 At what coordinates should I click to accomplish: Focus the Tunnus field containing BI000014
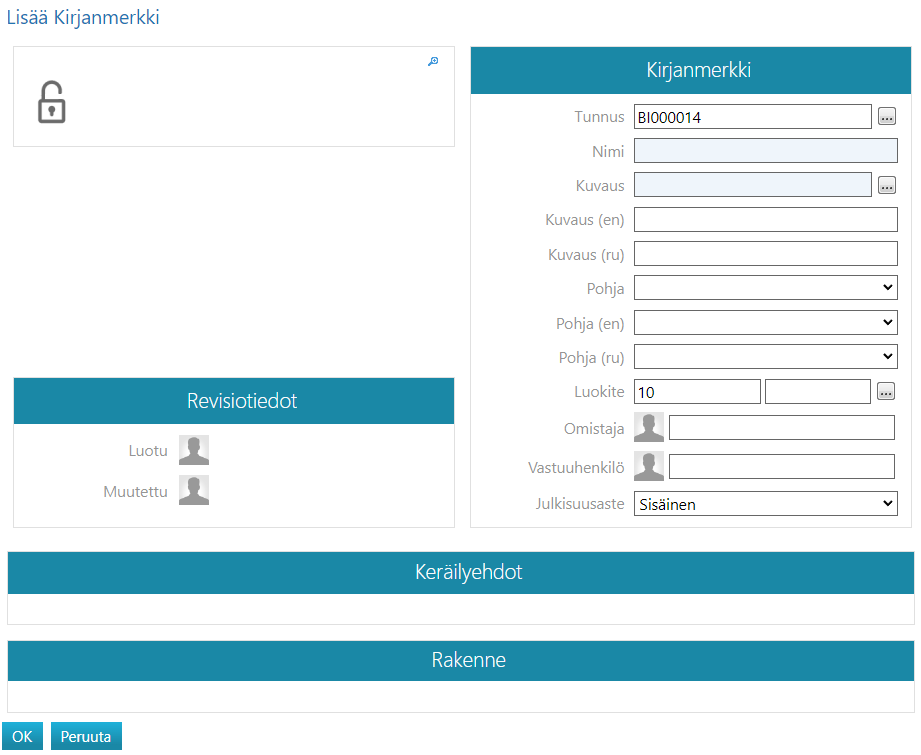pyautogui.click(x=752, y=117)
